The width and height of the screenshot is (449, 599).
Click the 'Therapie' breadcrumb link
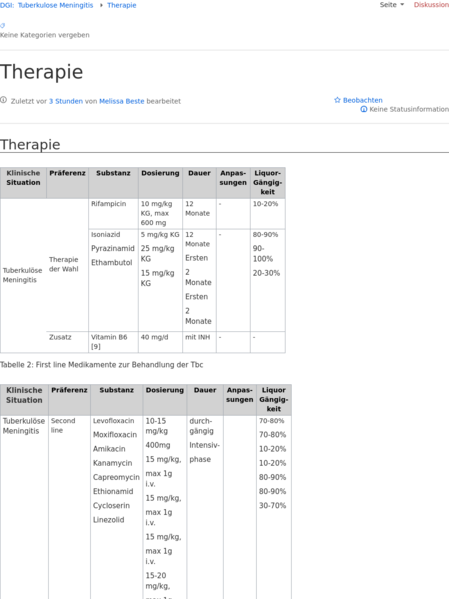[122, 5]
